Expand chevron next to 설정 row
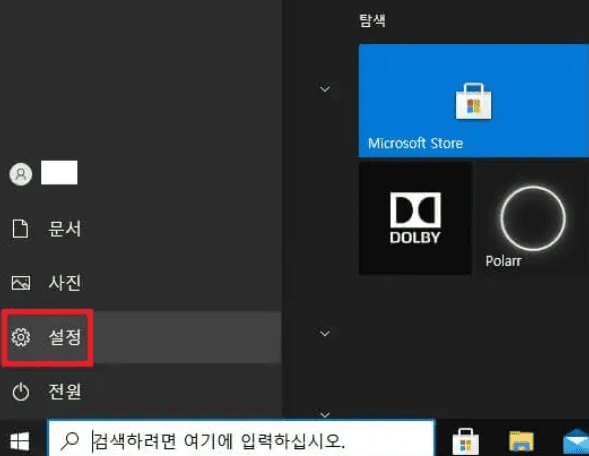 [x=325, y=333]
